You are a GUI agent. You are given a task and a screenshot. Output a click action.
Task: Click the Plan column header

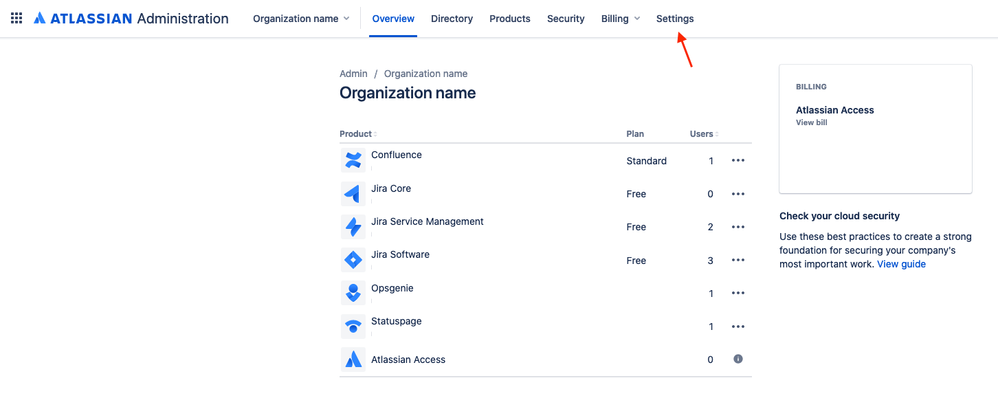[x=635, y=134]
